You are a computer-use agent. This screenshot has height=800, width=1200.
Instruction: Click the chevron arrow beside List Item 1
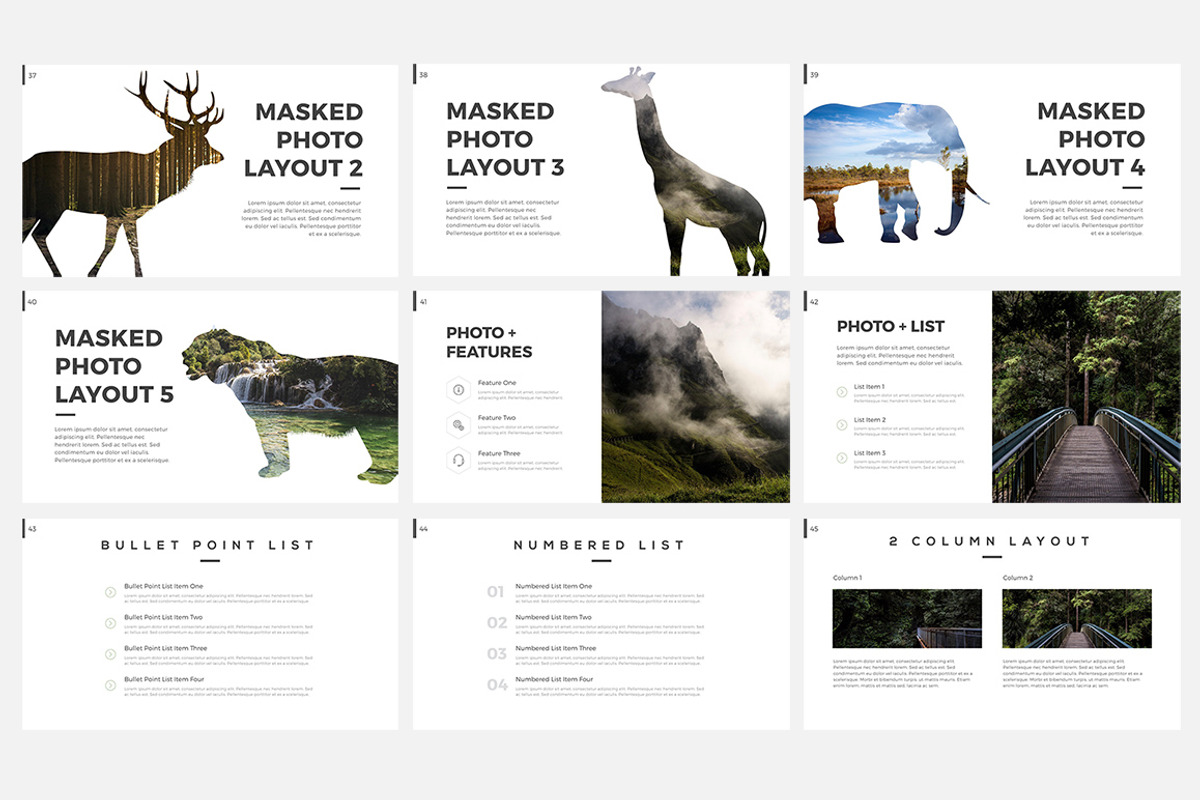tap(842, 391)
